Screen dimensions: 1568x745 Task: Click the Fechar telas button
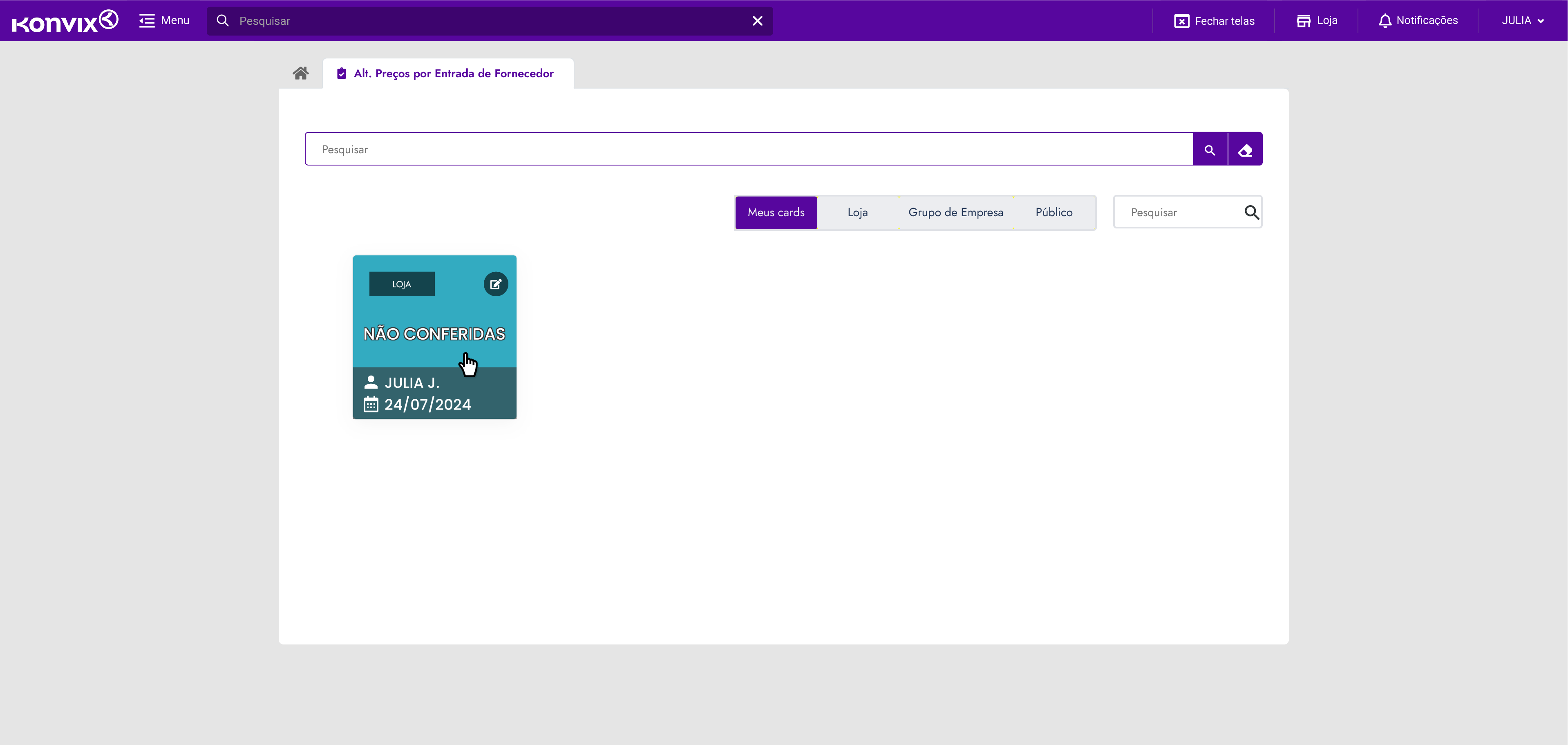pos(1215,21)
